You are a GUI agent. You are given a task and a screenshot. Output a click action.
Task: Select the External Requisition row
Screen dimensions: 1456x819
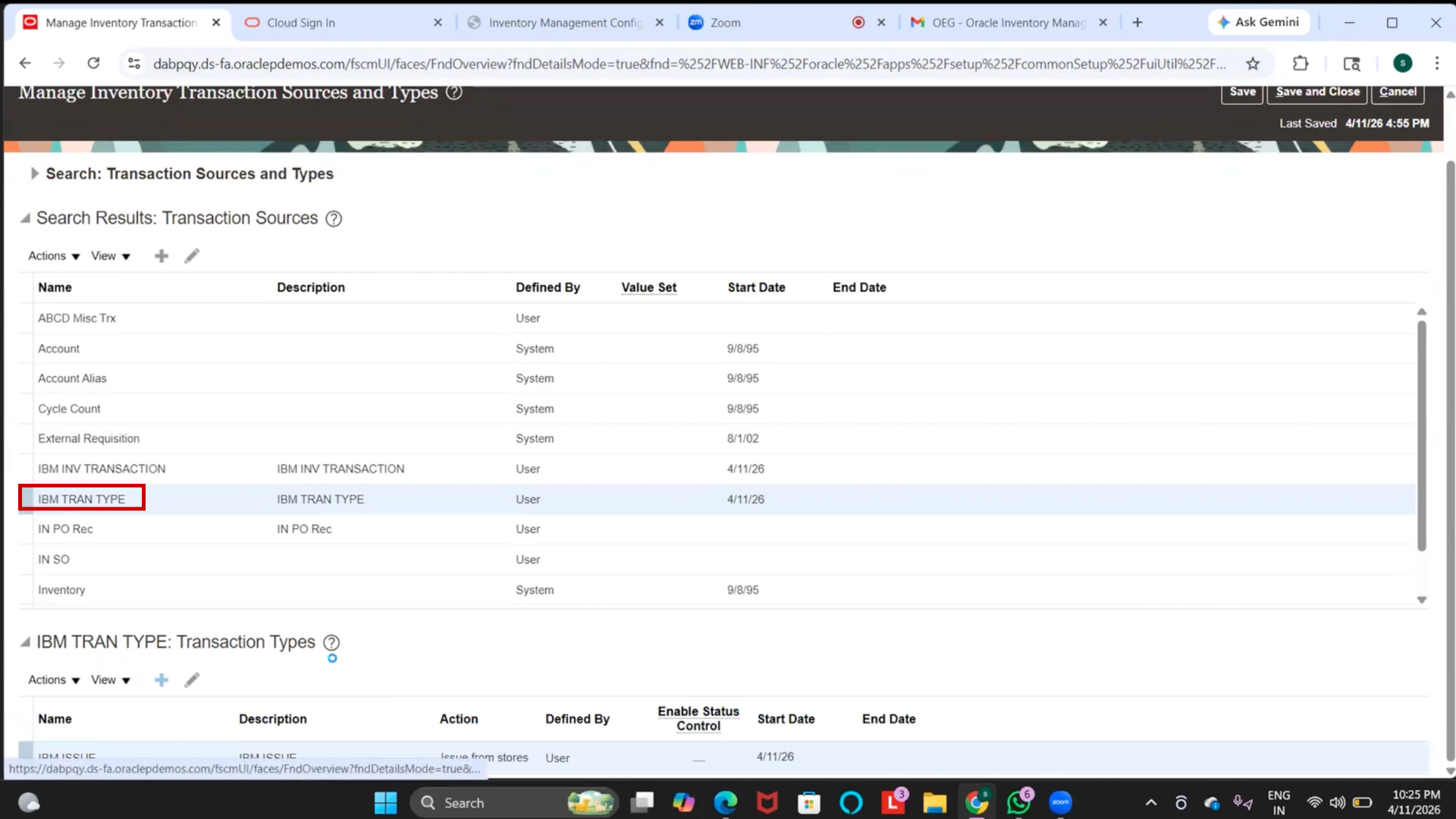pos(717,438)
